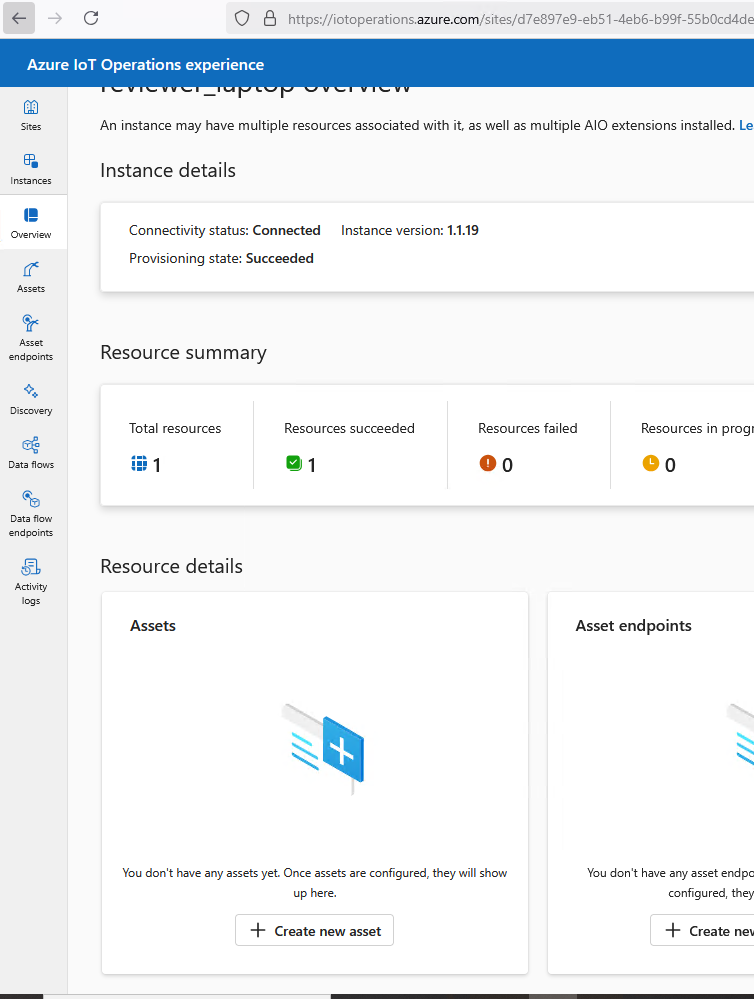Select the Overview sidebar item
The height and width of the screenshot is (999, 754).
(31, 223)
